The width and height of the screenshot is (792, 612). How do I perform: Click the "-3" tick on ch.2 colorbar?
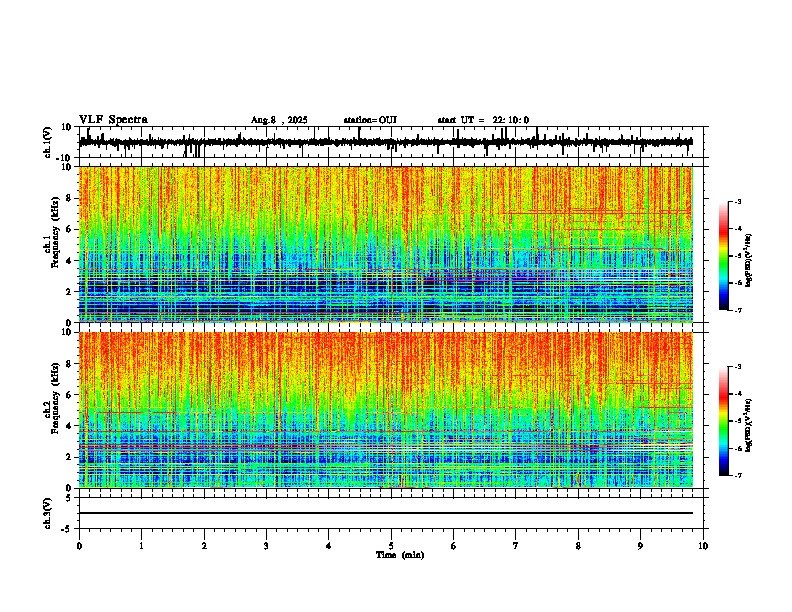click(738, 367)
